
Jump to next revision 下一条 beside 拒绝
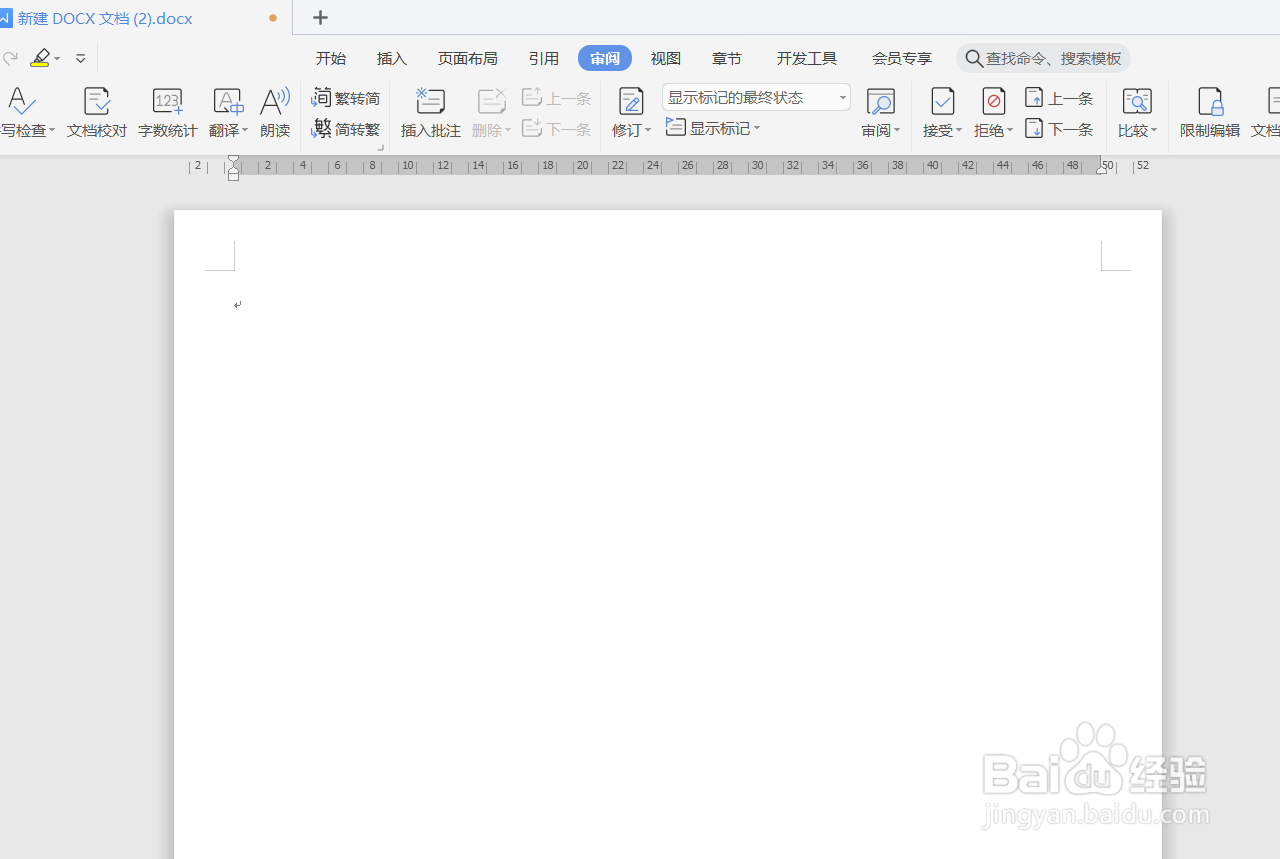(1060, 129)
